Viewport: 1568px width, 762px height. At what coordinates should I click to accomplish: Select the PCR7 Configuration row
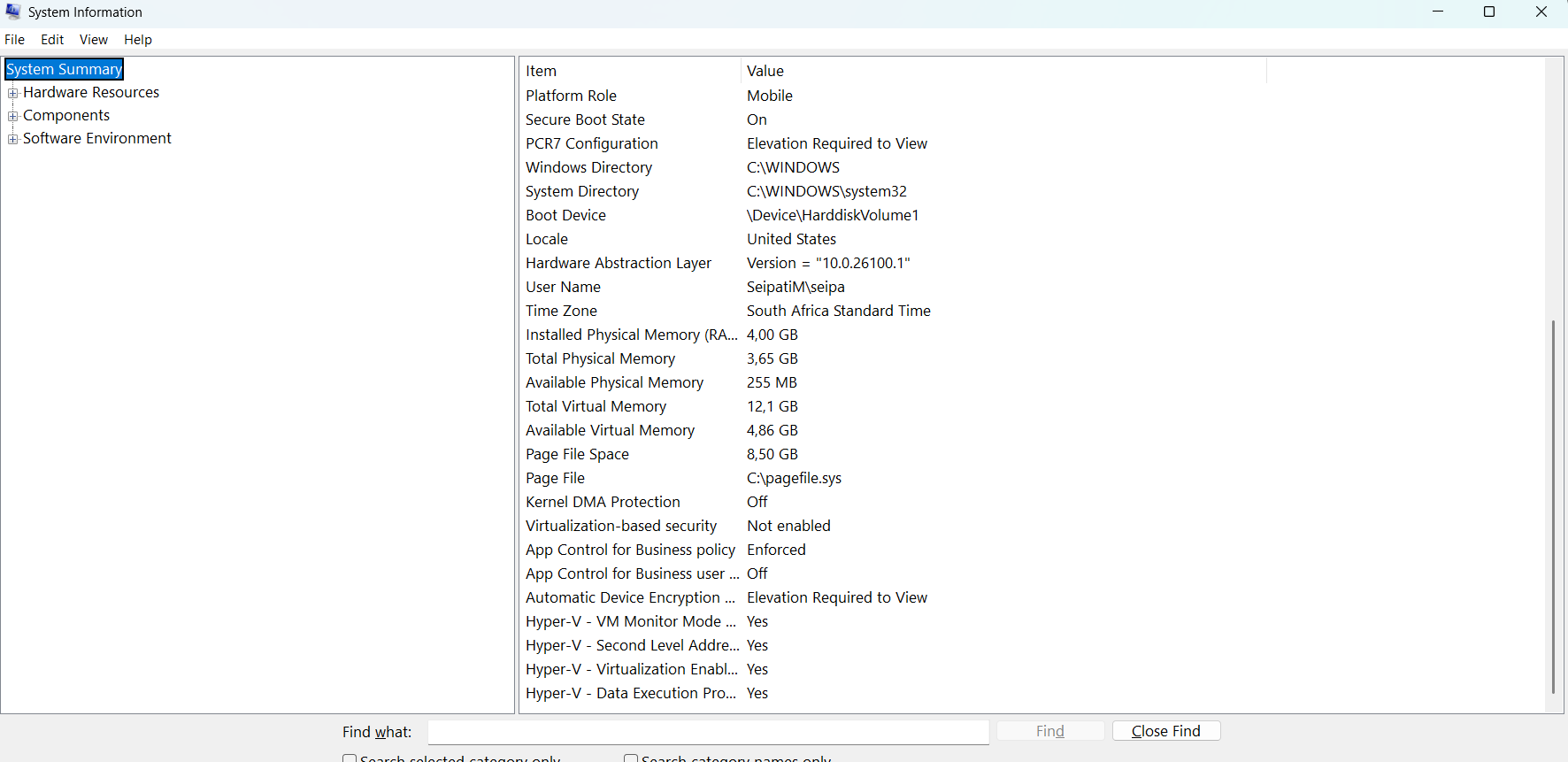point(894,143)
